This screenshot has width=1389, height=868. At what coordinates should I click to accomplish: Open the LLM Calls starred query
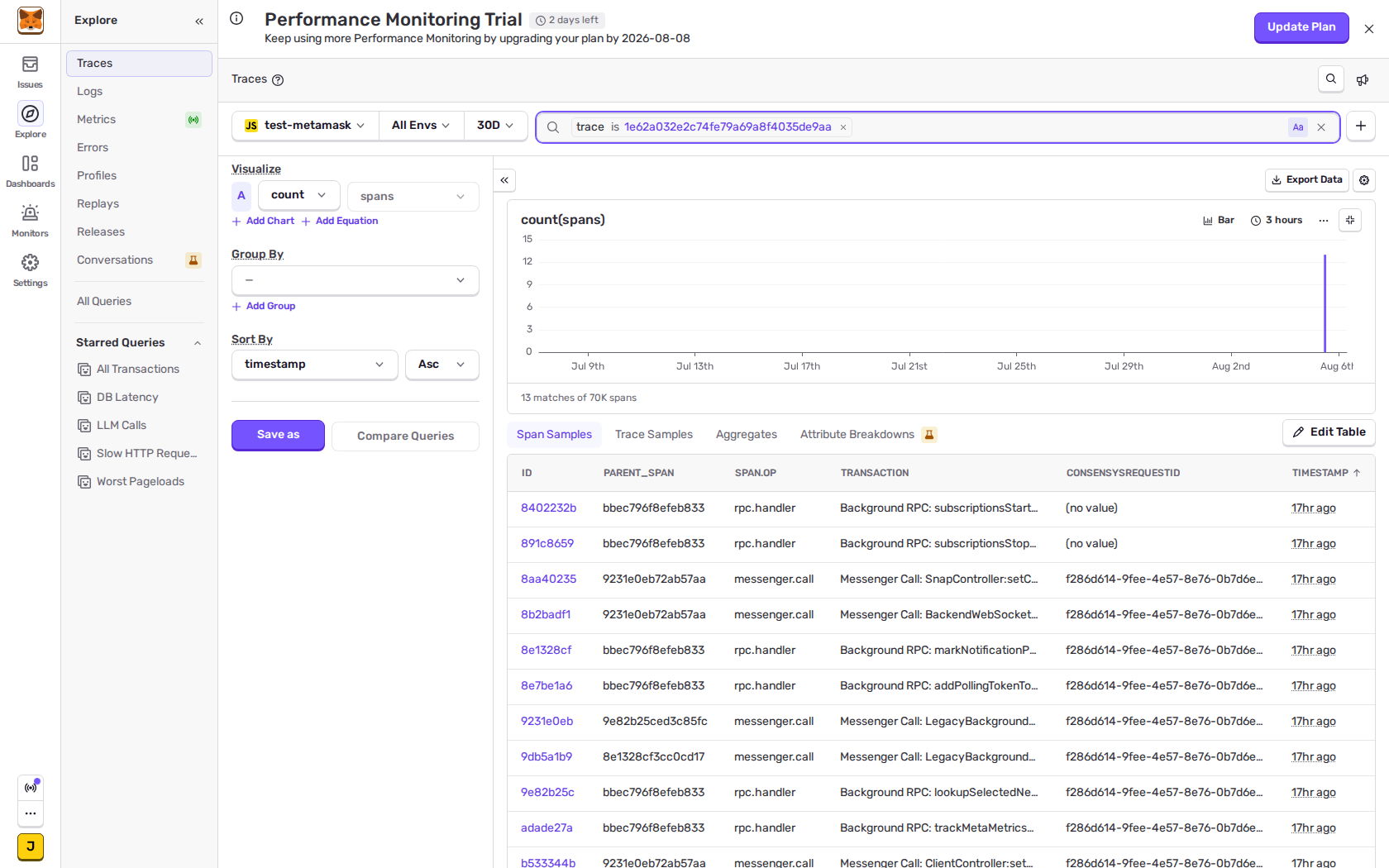coord(136,426)
